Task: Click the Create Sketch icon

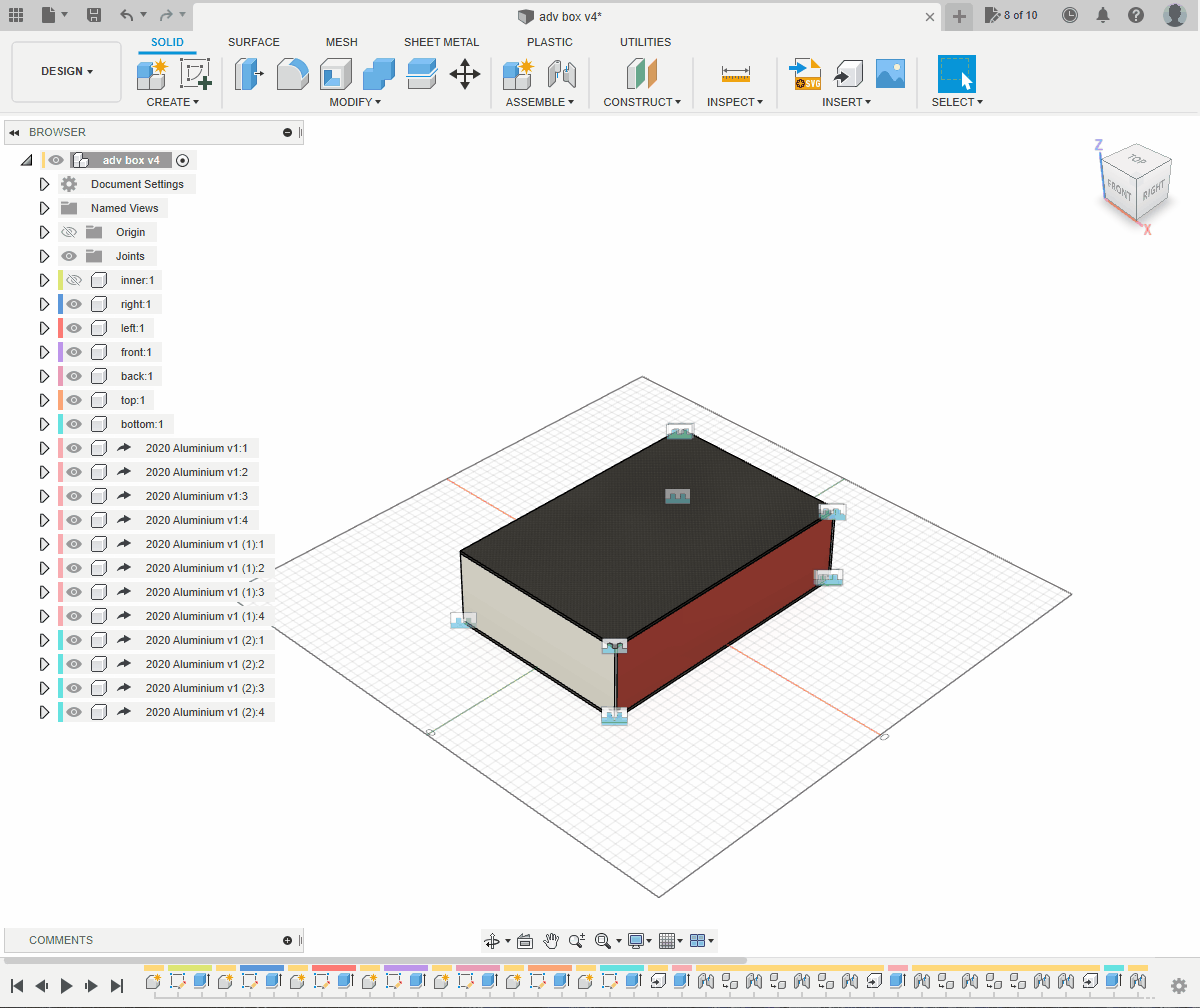Action: point(195,74)
